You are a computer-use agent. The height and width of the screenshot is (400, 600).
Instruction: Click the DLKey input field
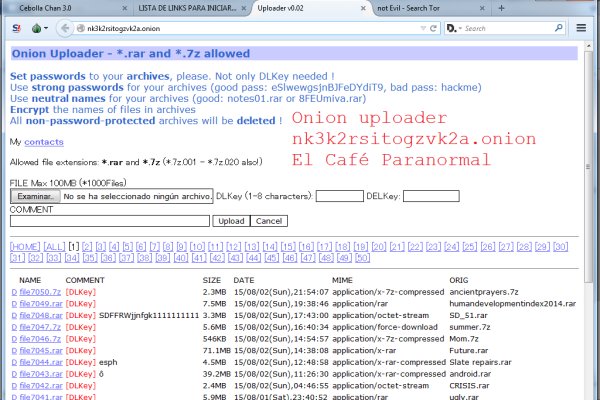(x=339, y=196)
